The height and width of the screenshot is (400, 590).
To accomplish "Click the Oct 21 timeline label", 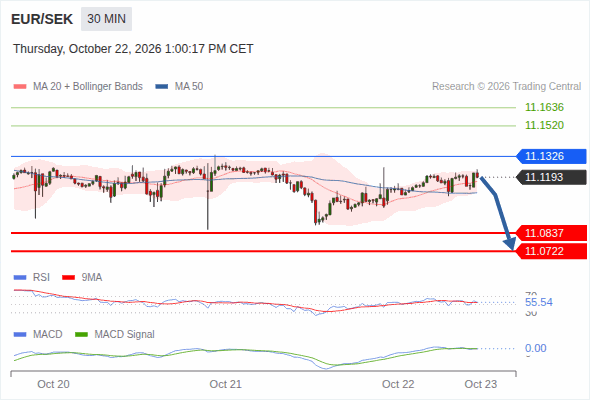I will click(225, 384).
